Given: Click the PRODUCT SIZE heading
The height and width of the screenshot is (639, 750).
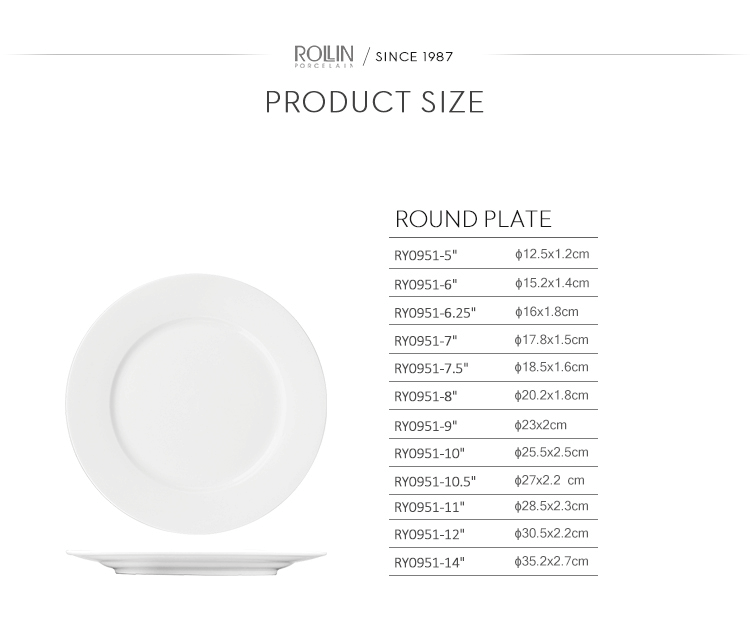Looking at the screenshot, I should (x=374, y=102).
